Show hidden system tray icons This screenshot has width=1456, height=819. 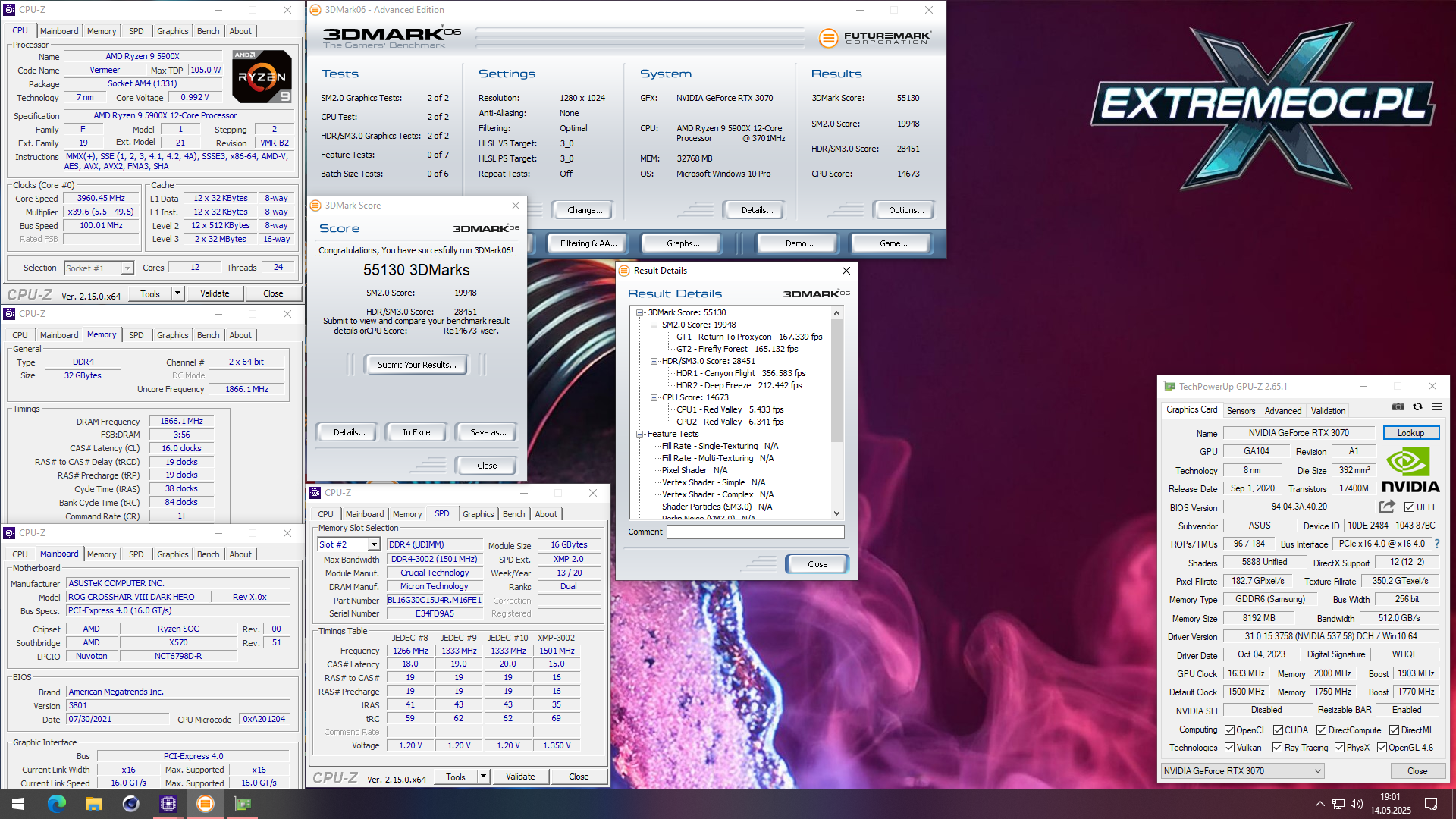click(x=1319, y=804)
